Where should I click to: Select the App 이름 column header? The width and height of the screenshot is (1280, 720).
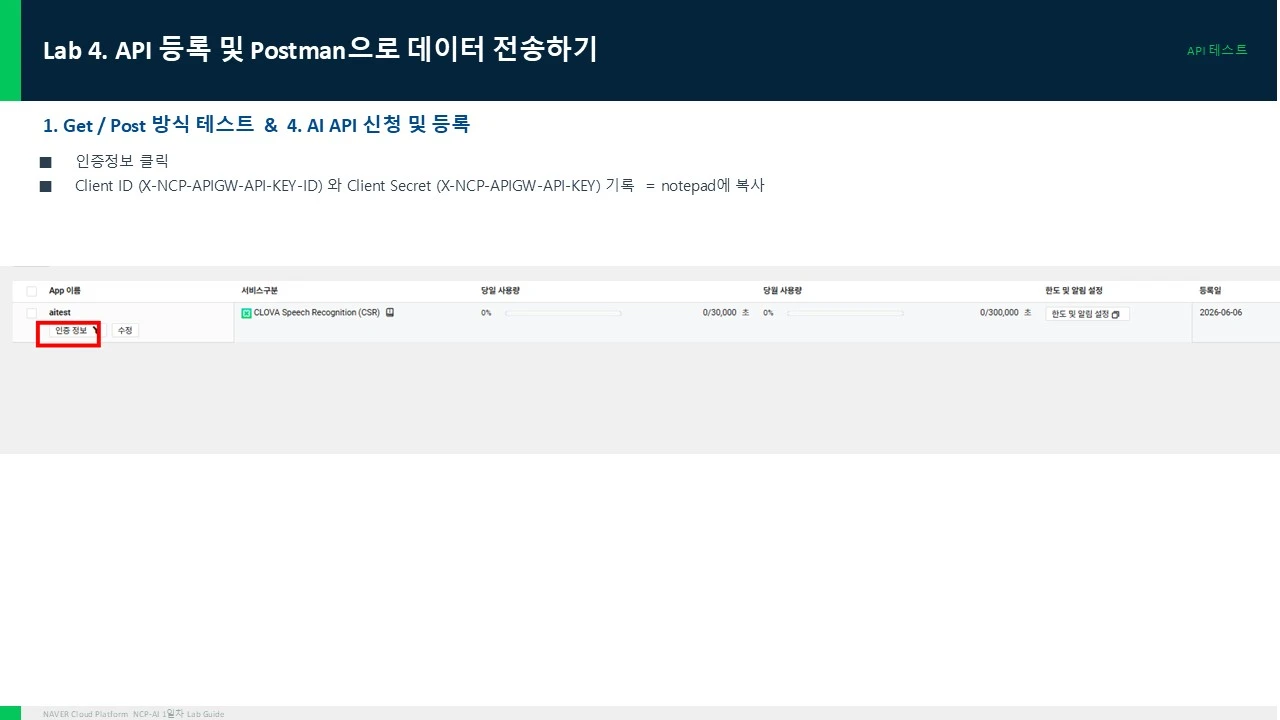tap(65, 291)
